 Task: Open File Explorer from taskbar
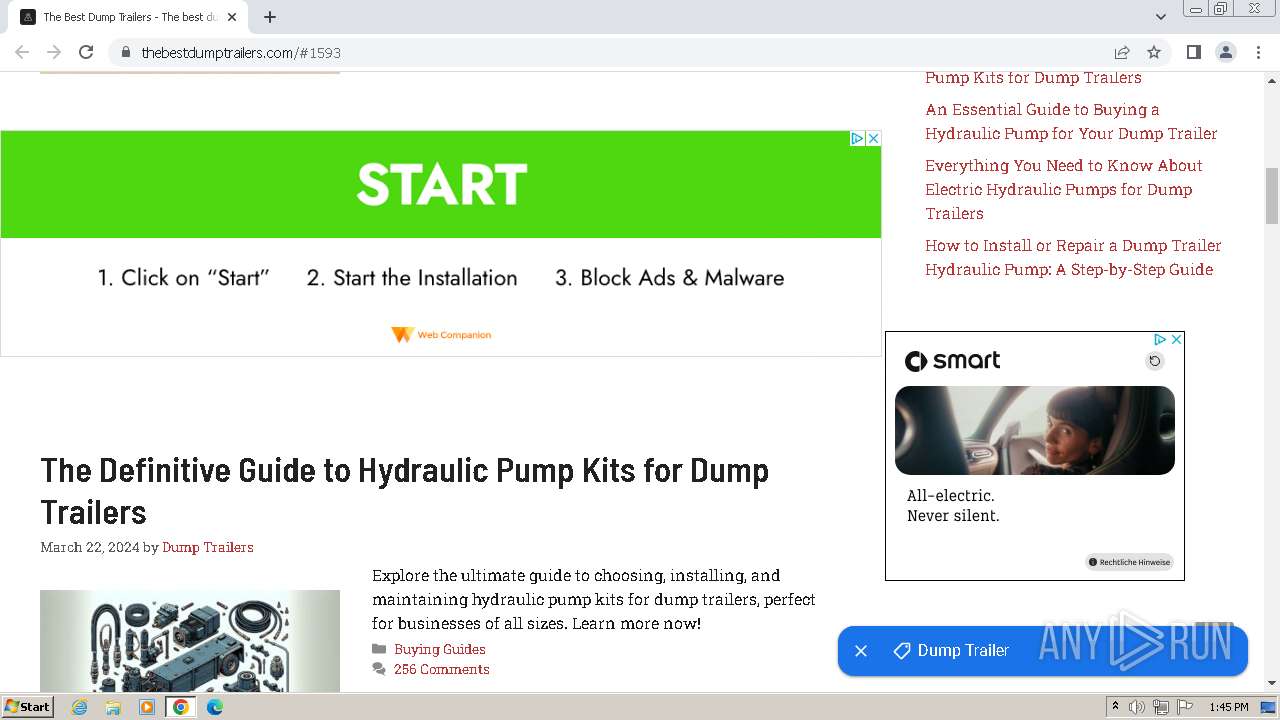(113, 707)
